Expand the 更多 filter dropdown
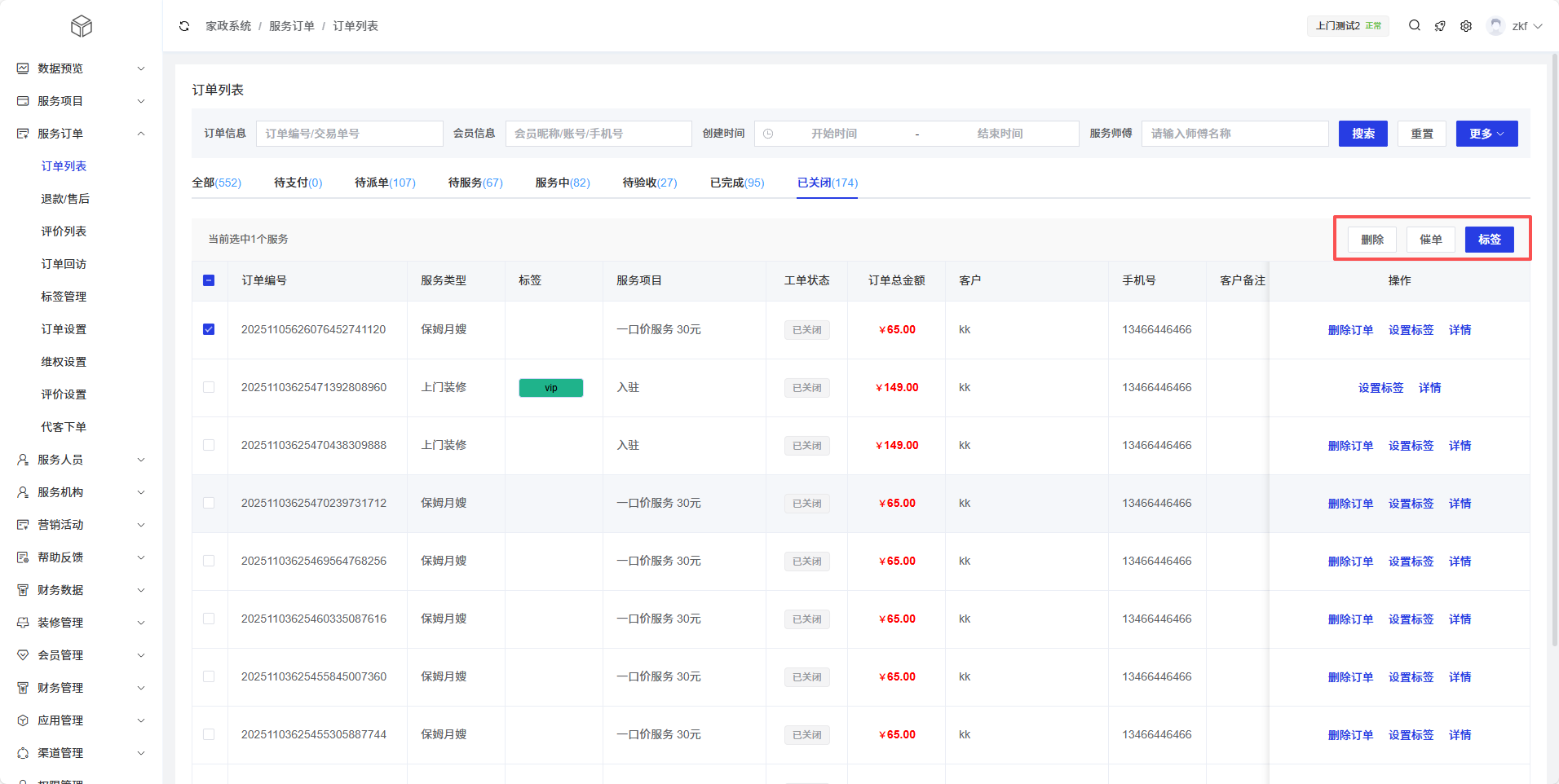The image size is (1559, 784). tap(1486, 134)
